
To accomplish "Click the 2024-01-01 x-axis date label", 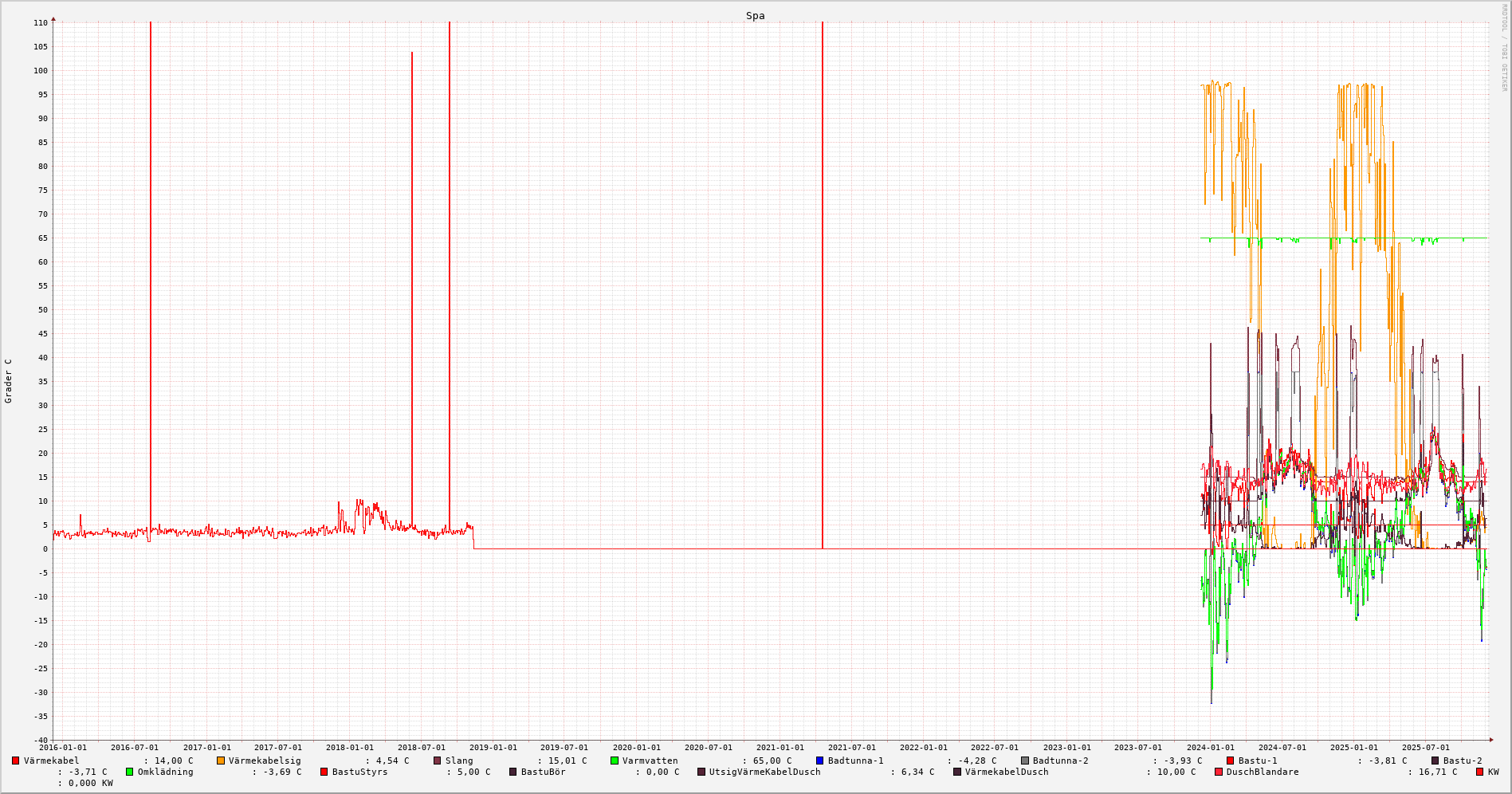I will click(1210, 748).
